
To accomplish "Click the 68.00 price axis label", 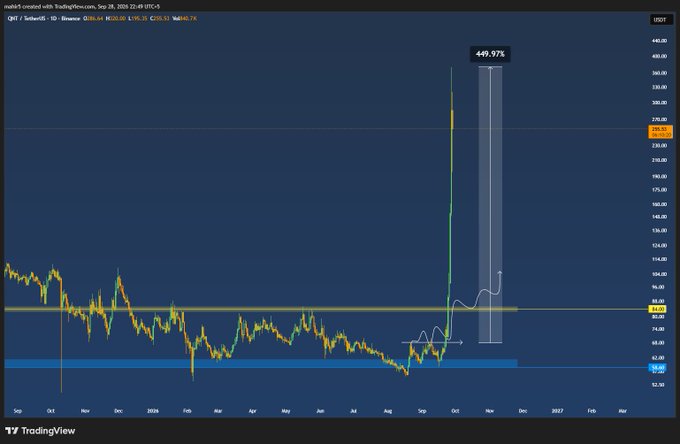I will point(658,343).
